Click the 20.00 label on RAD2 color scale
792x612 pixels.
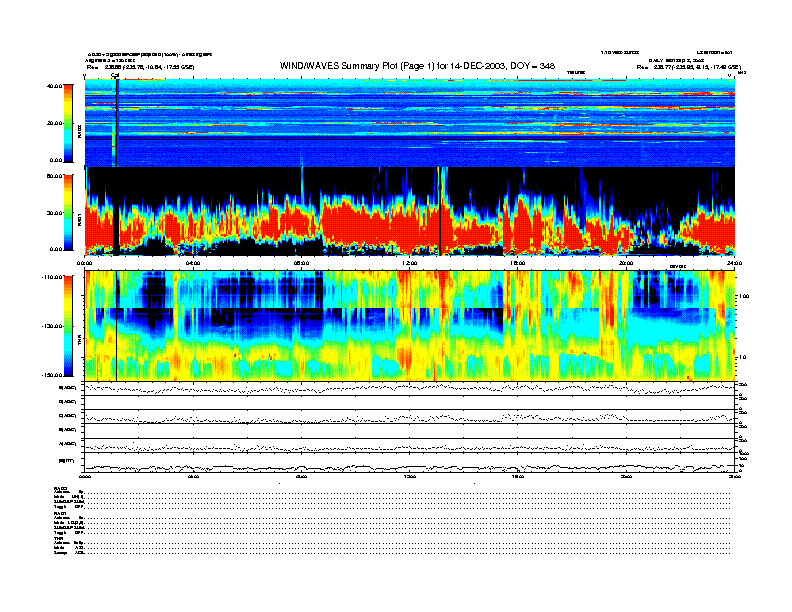point(55,123)
